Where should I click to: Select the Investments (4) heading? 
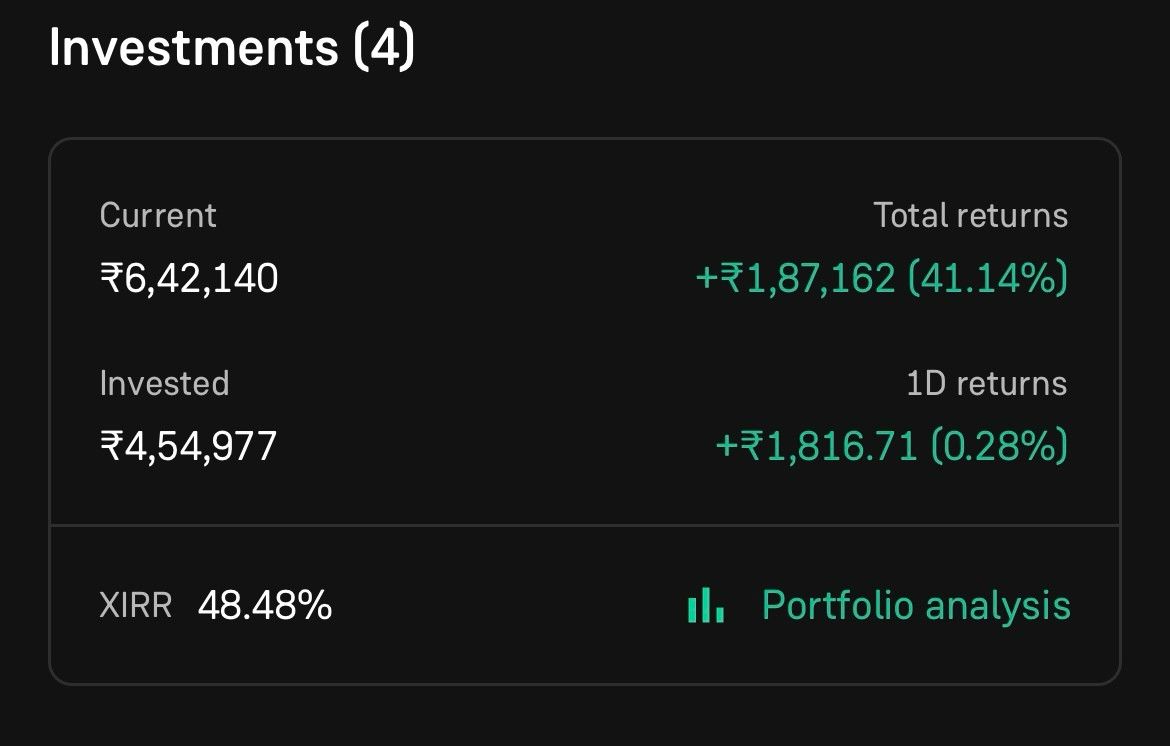click(x=231, y=48)
